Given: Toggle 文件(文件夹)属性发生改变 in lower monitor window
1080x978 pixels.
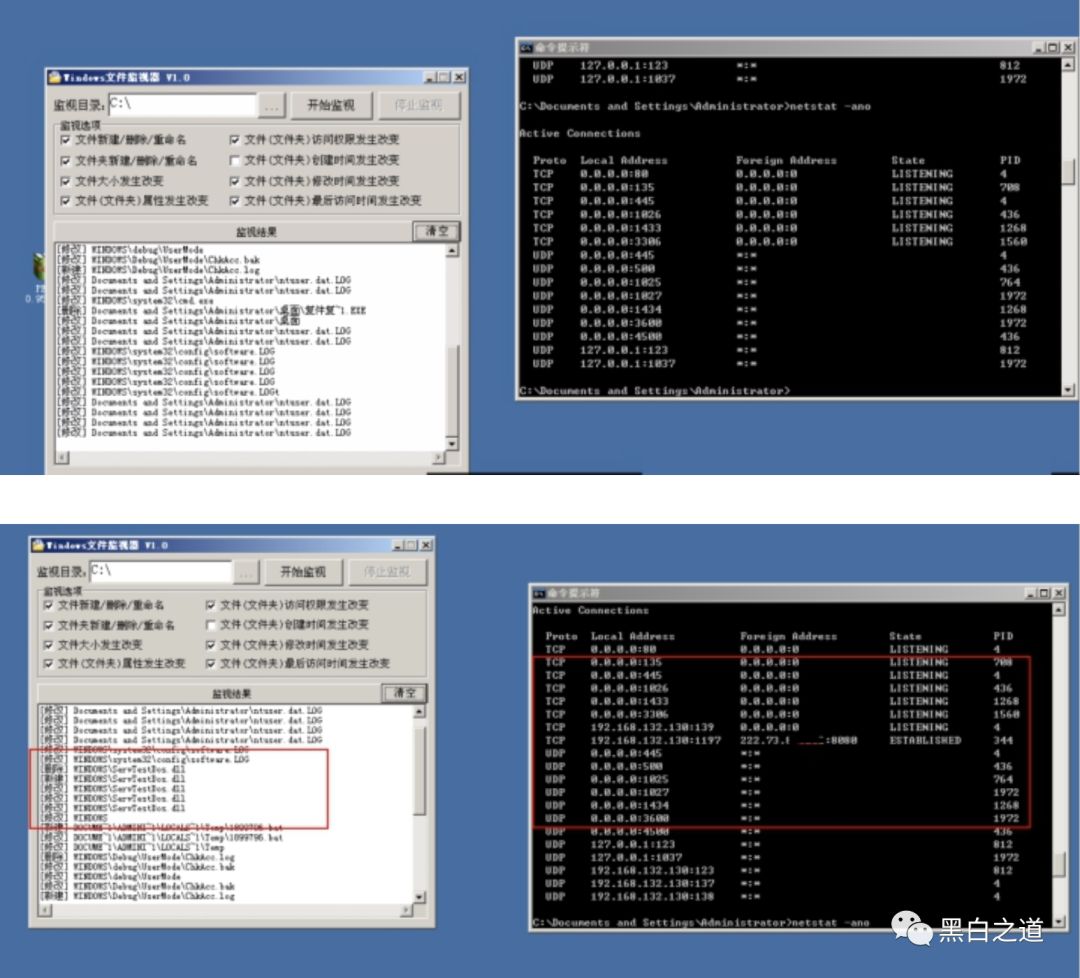Looking at the screenshot, I should (x=48, y=663).
